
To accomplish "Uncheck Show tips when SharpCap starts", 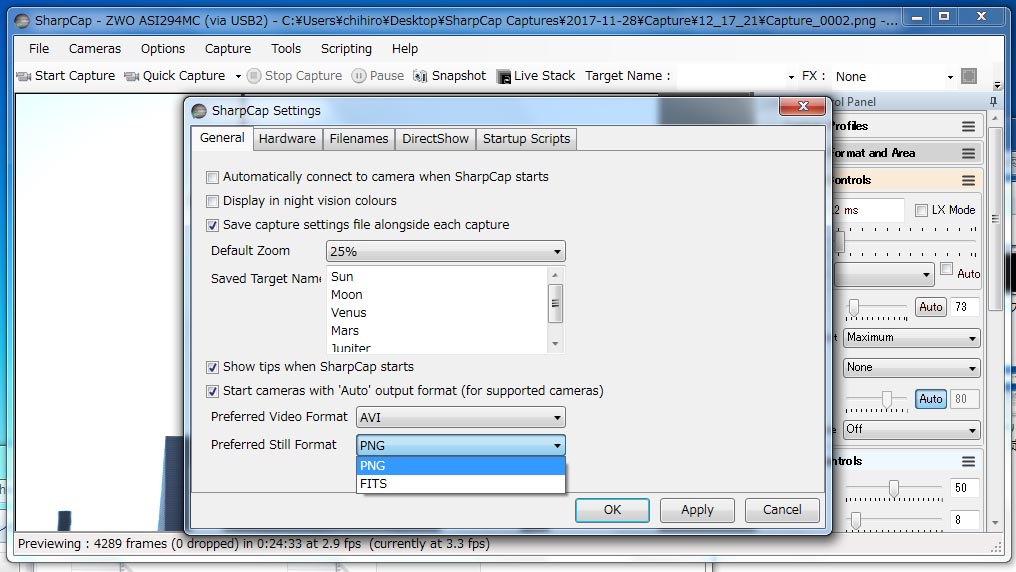I will tap(212, 367).
